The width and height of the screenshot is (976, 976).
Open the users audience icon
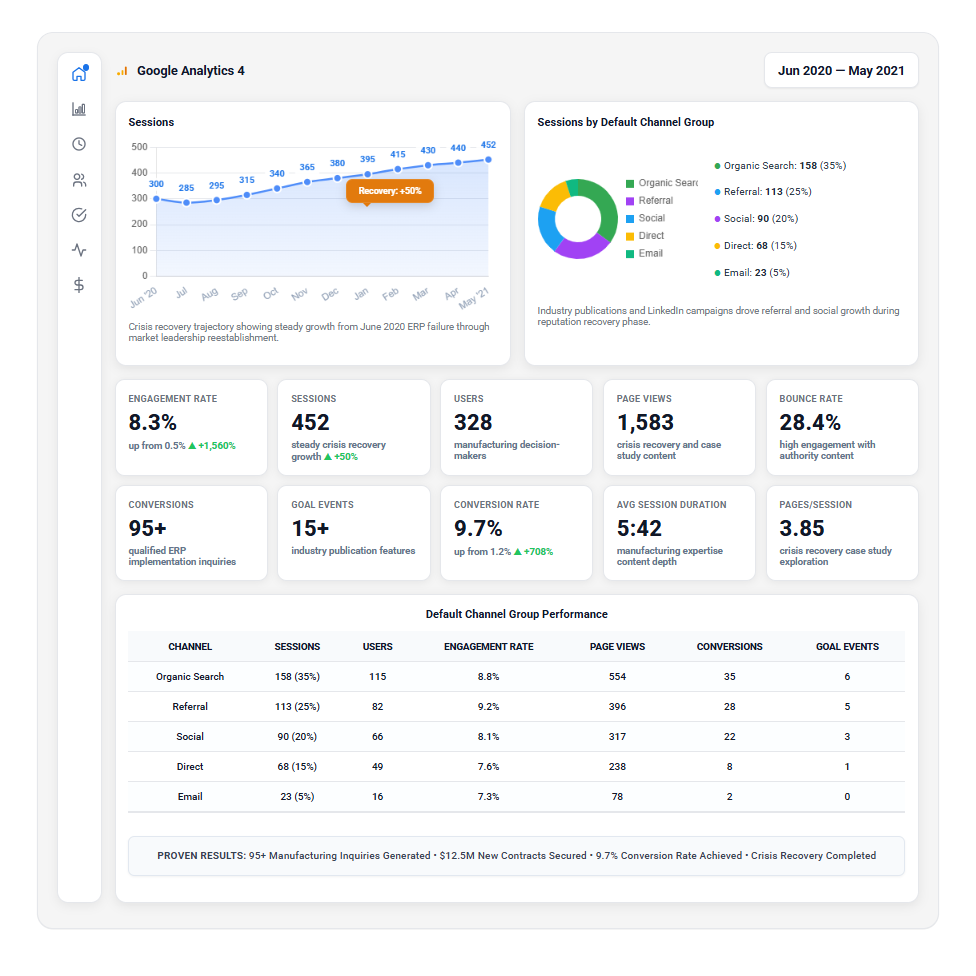79,180
